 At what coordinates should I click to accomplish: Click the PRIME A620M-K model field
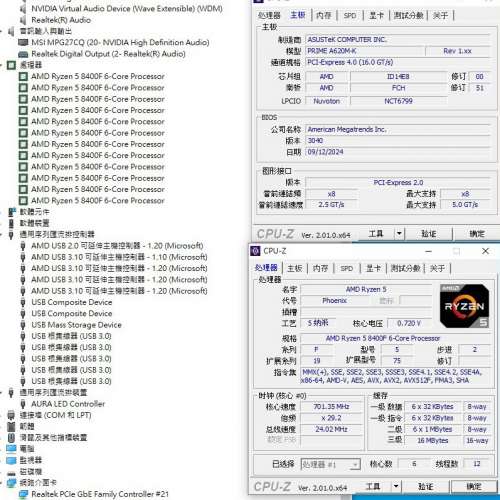coord(365,51)
